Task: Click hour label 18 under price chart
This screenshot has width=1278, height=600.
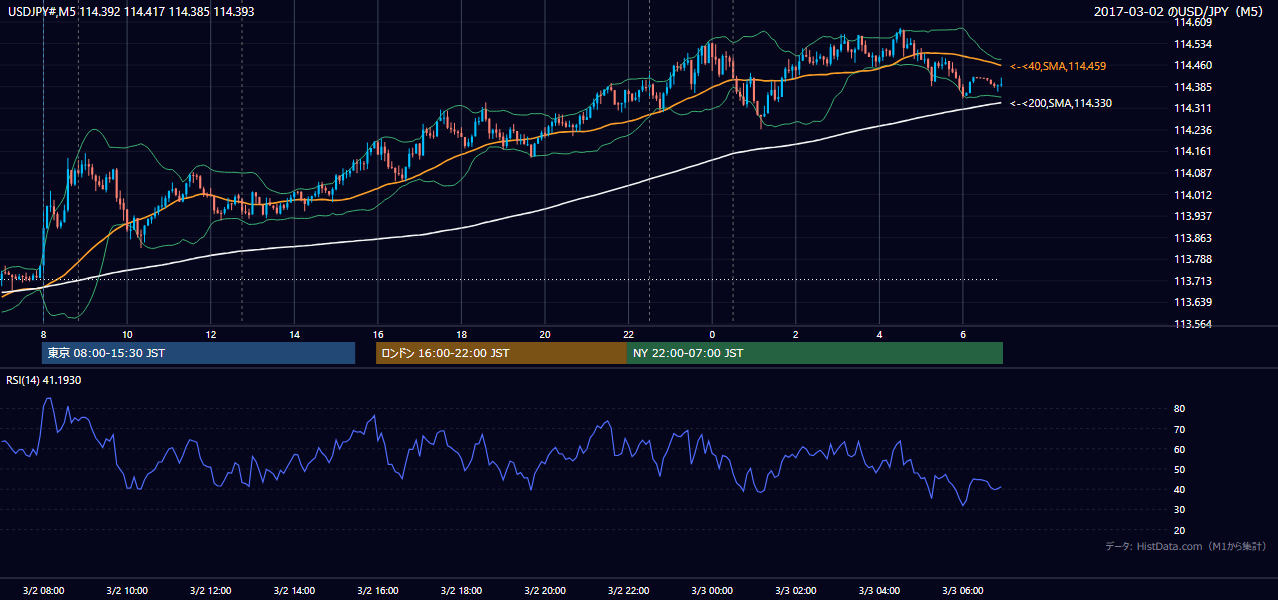Action: coord(461,334)
